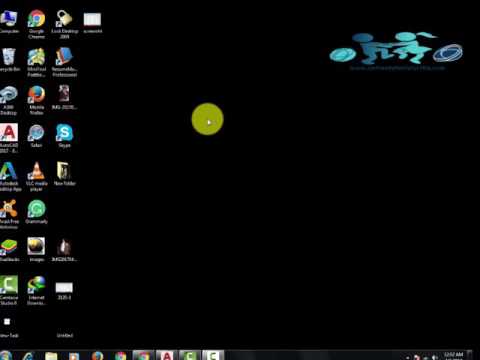Select the Mozilla Firefox desktop shortcut
The image size is (480, 360).
point(36,100)
